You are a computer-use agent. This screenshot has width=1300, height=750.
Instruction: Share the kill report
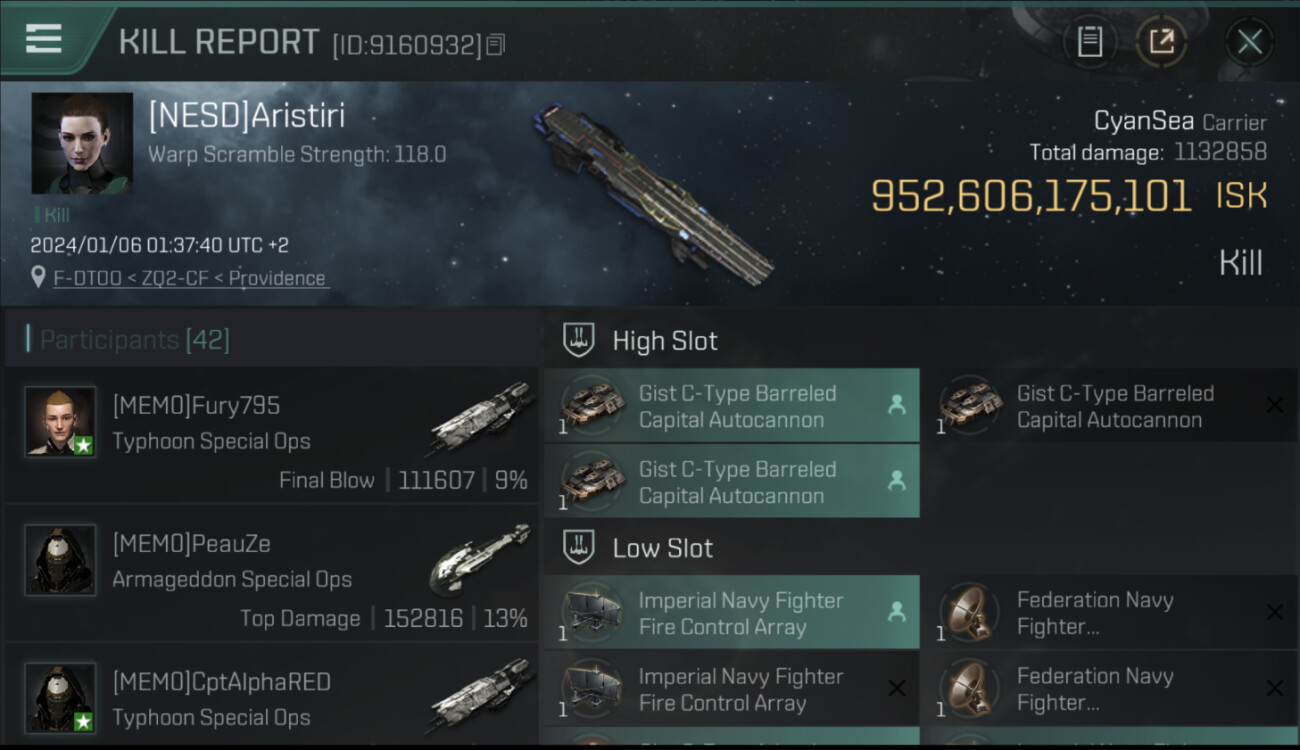click(1161, 42)
